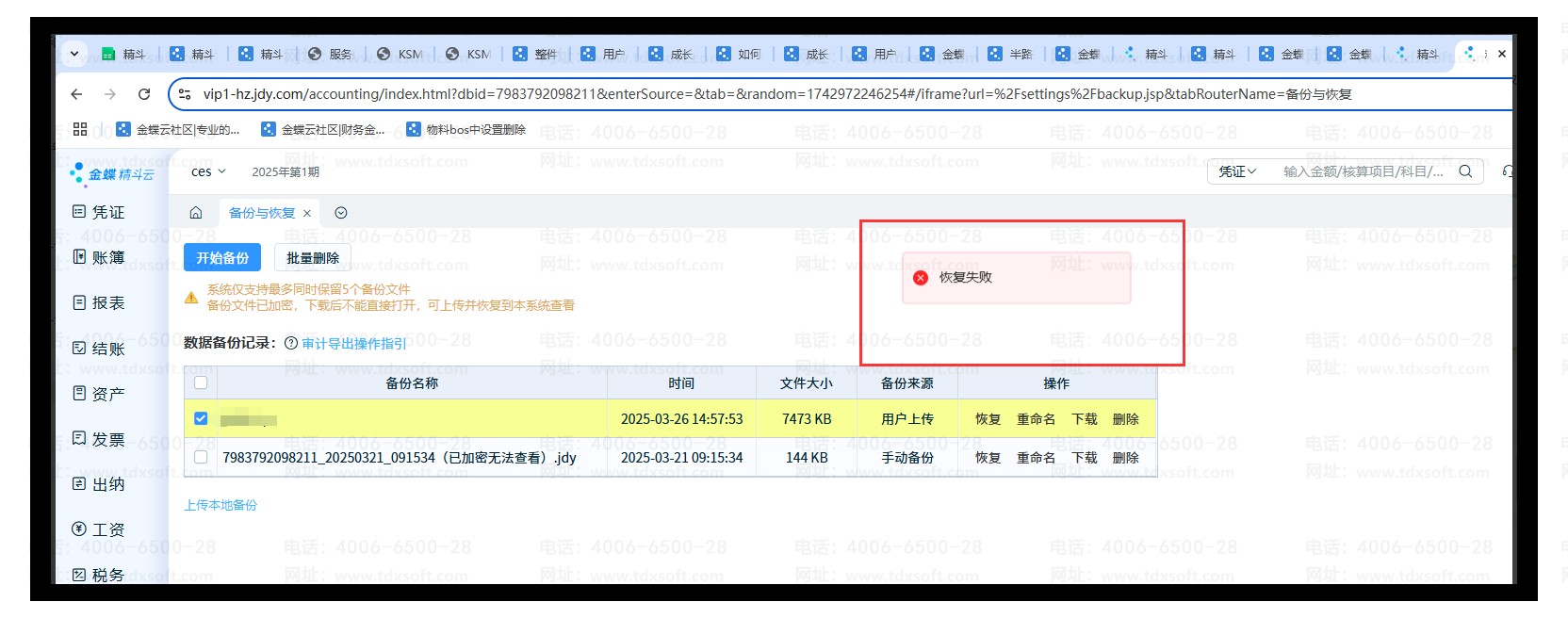Click the 工资 sidebar icon
The width and height of the screenshot is (1568, 618).
pos(80,529)
